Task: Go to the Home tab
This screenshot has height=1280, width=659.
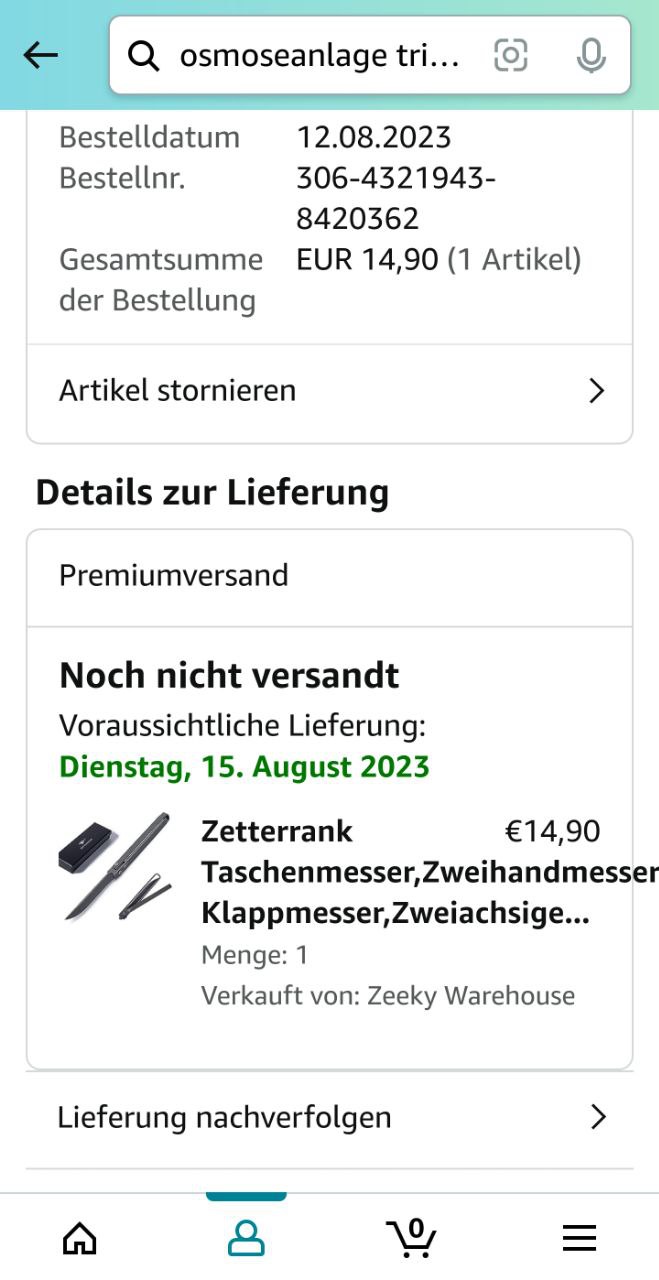Action: [80, 1238]
